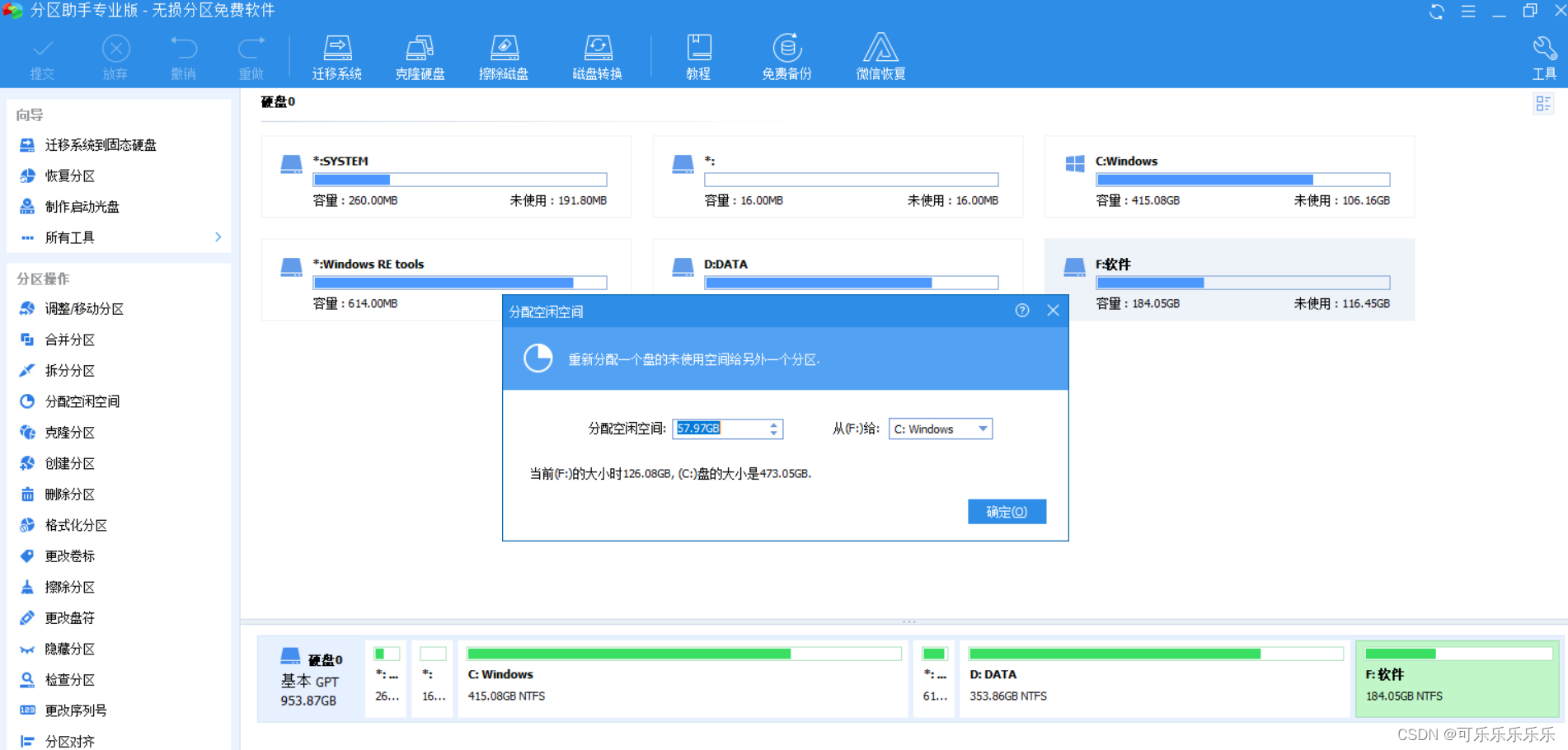
Task: Toggle the disk view layout icon
Action: click(1543, 103)
